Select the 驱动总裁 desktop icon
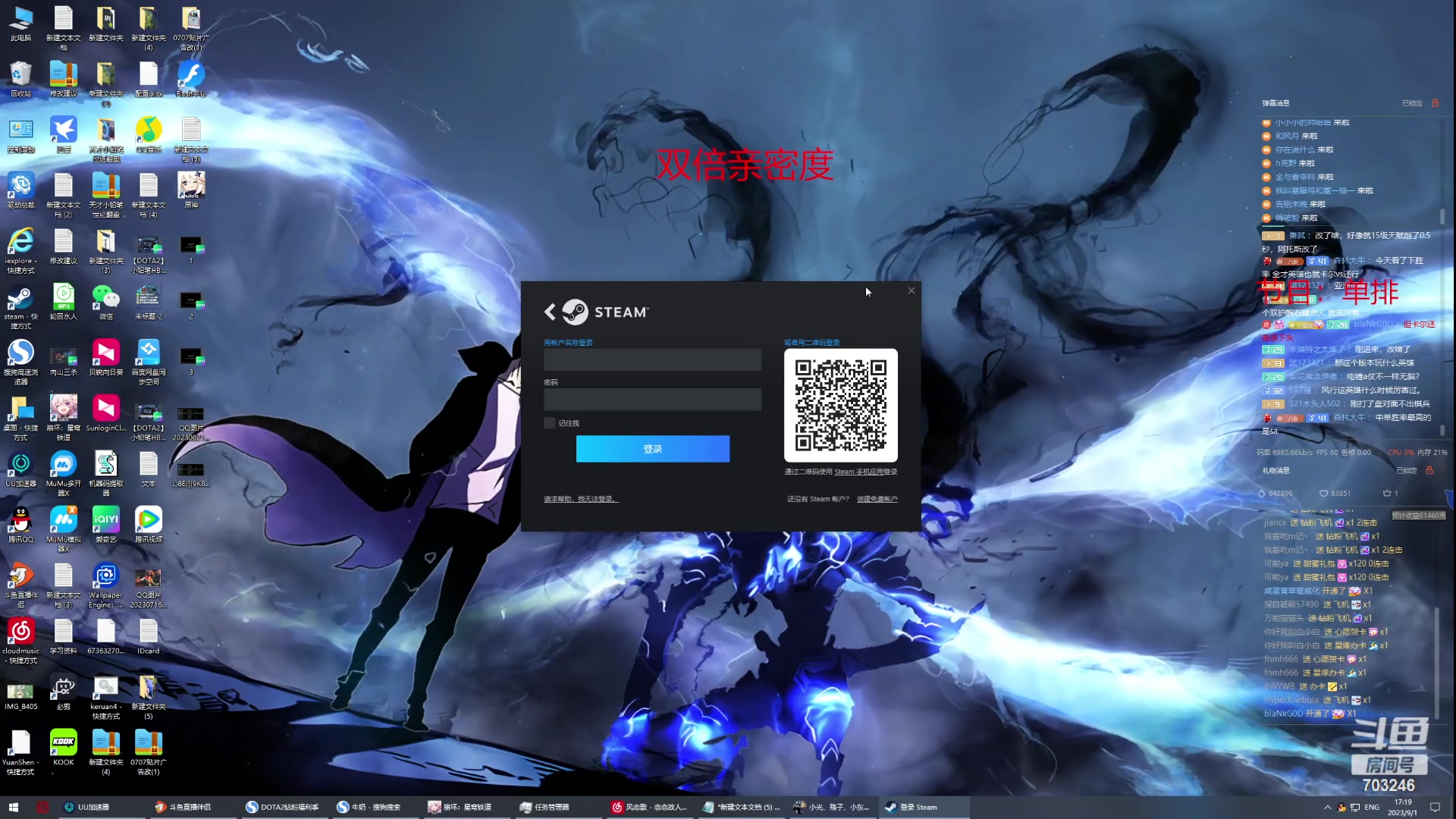Screen dimensions: 1456x819 coord(21,191)
